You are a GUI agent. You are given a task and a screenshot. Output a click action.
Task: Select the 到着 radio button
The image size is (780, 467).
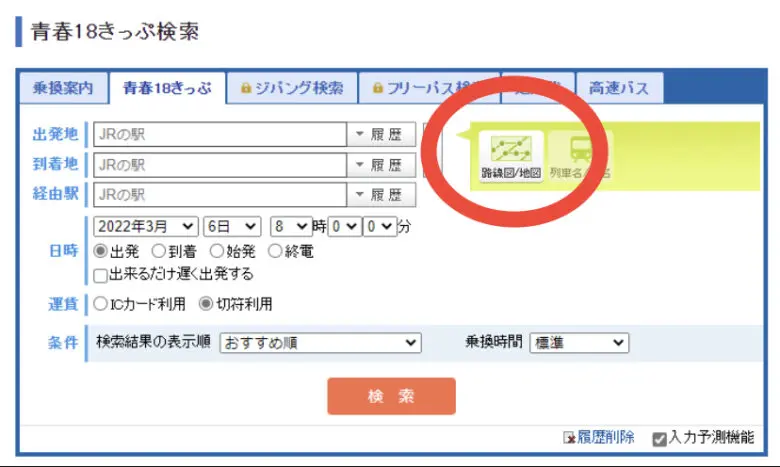159,251
